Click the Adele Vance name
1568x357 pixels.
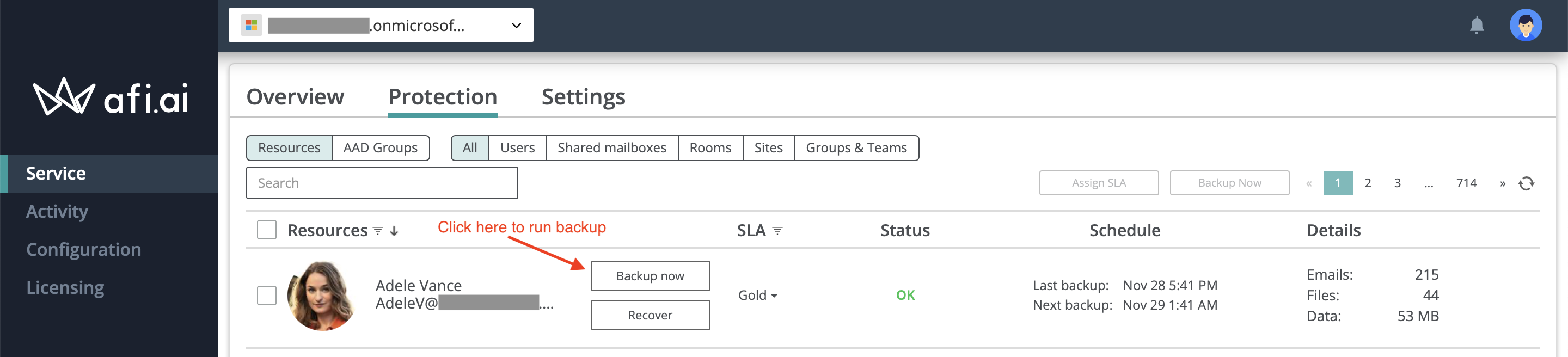418,285
